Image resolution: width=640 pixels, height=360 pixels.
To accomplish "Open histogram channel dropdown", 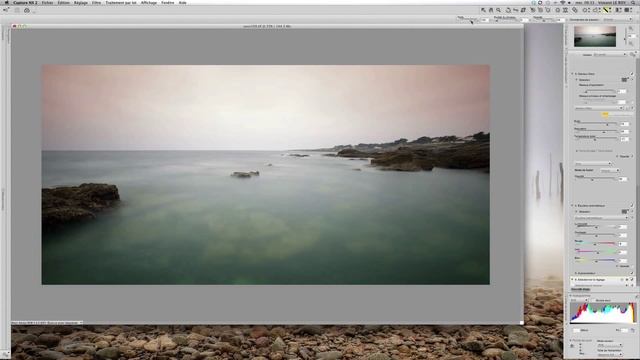I will [x=579, y=300].
